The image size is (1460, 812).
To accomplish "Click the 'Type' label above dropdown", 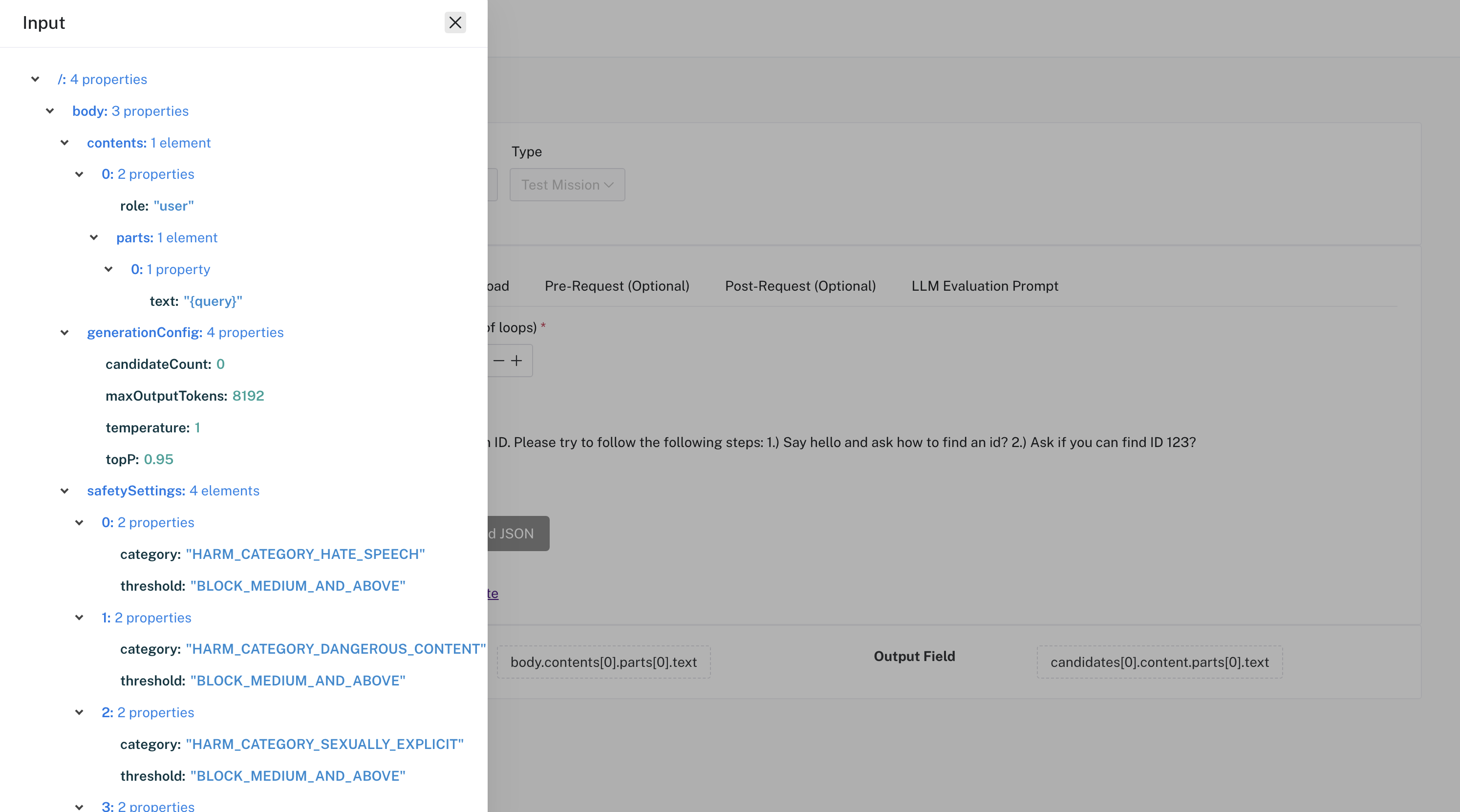I will (x=527, y=152).
